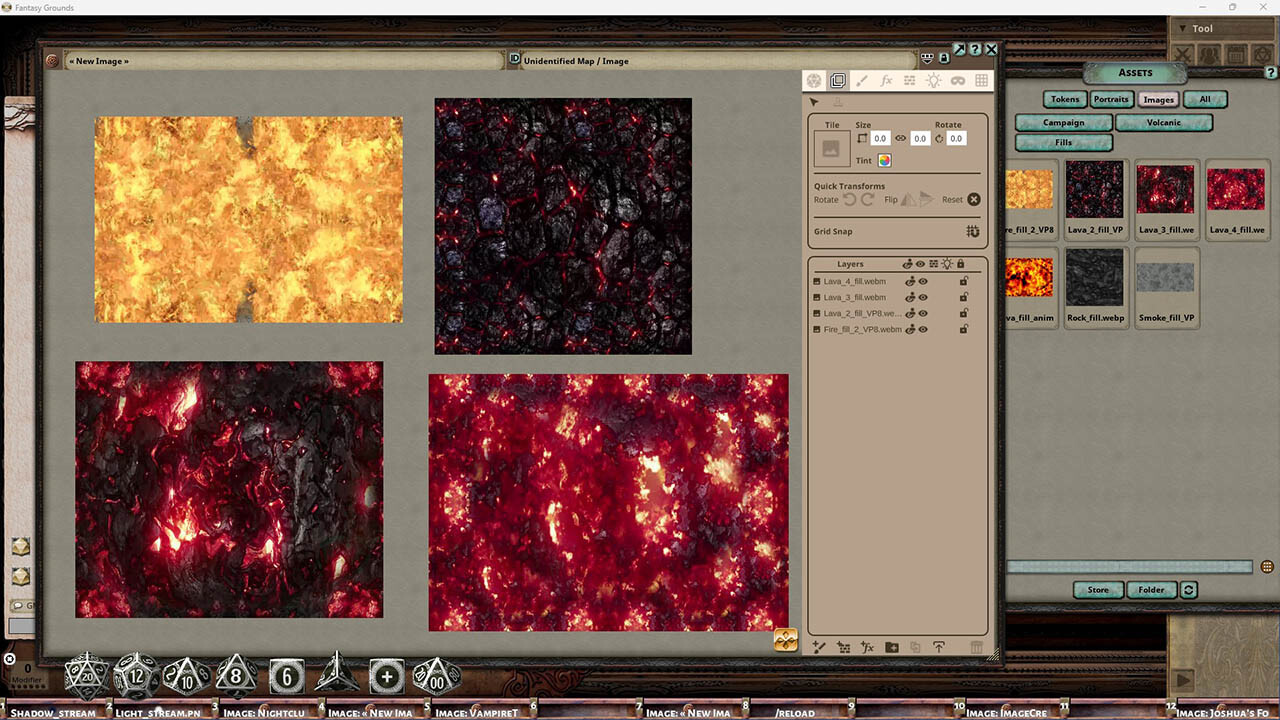This screenshot has height=720, width=1280.
Task: Click the add FX layer icon
Action: pos(867,647)
